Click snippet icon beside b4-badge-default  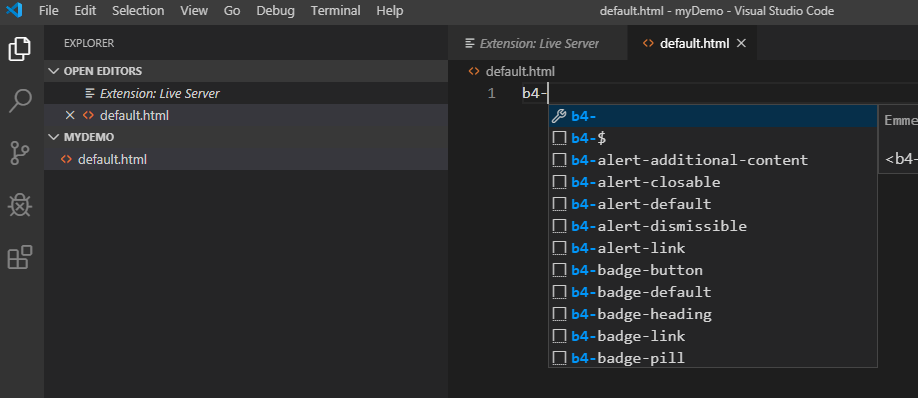(x=560, y=292)
